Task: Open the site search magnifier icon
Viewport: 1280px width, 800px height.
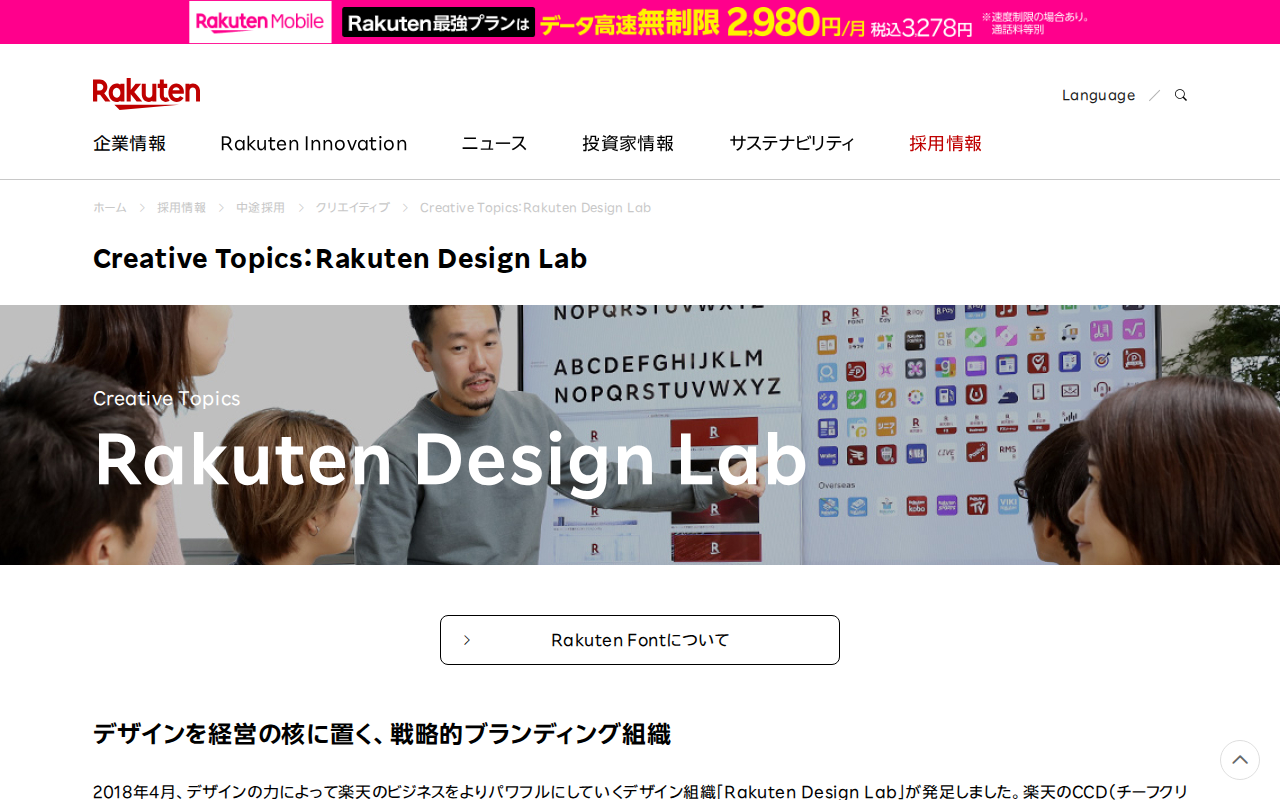Action: pos(1181,95)
